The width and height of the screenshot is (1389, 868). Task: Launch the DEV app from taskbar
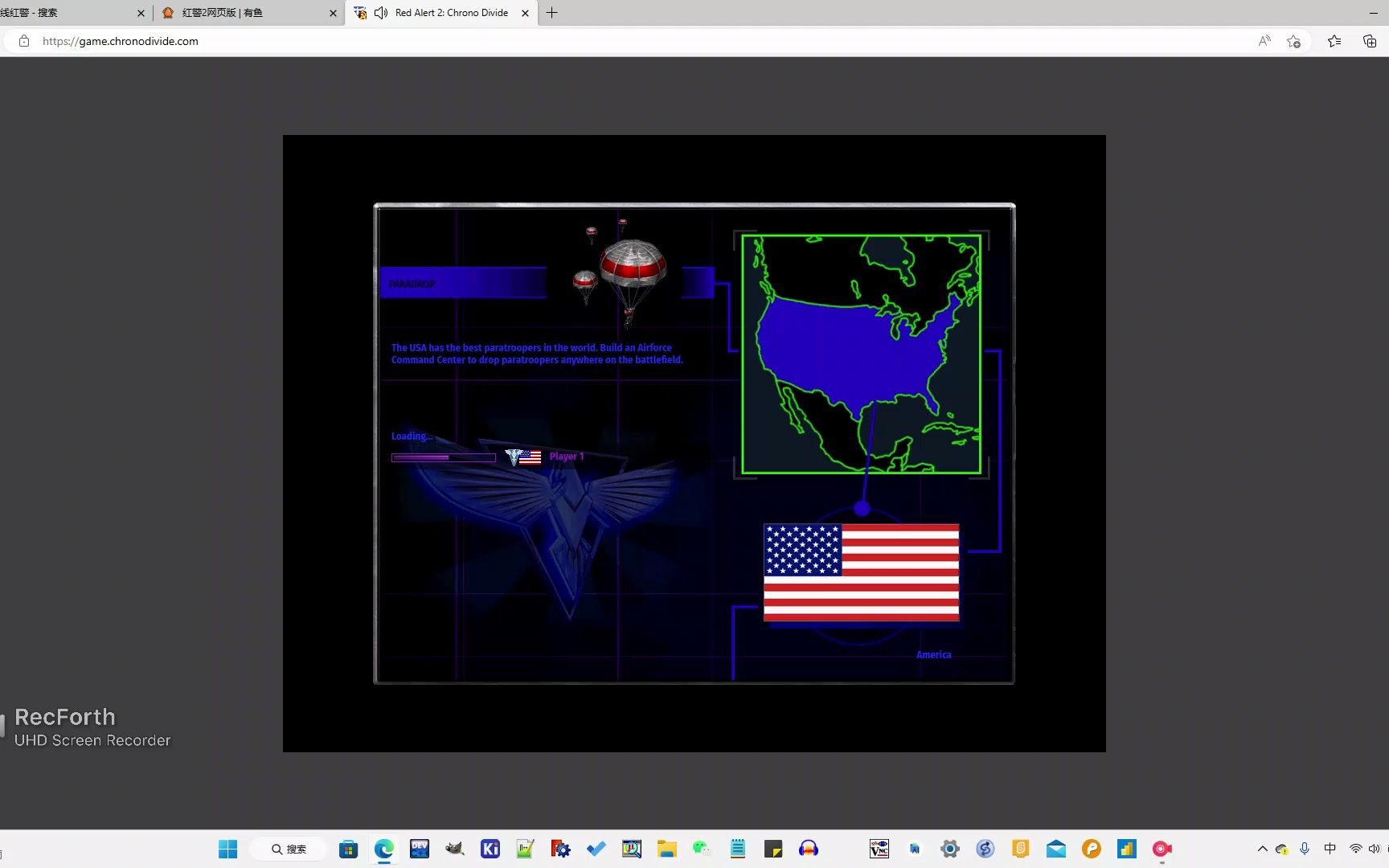pyautogui.click(x=420, y=849)
